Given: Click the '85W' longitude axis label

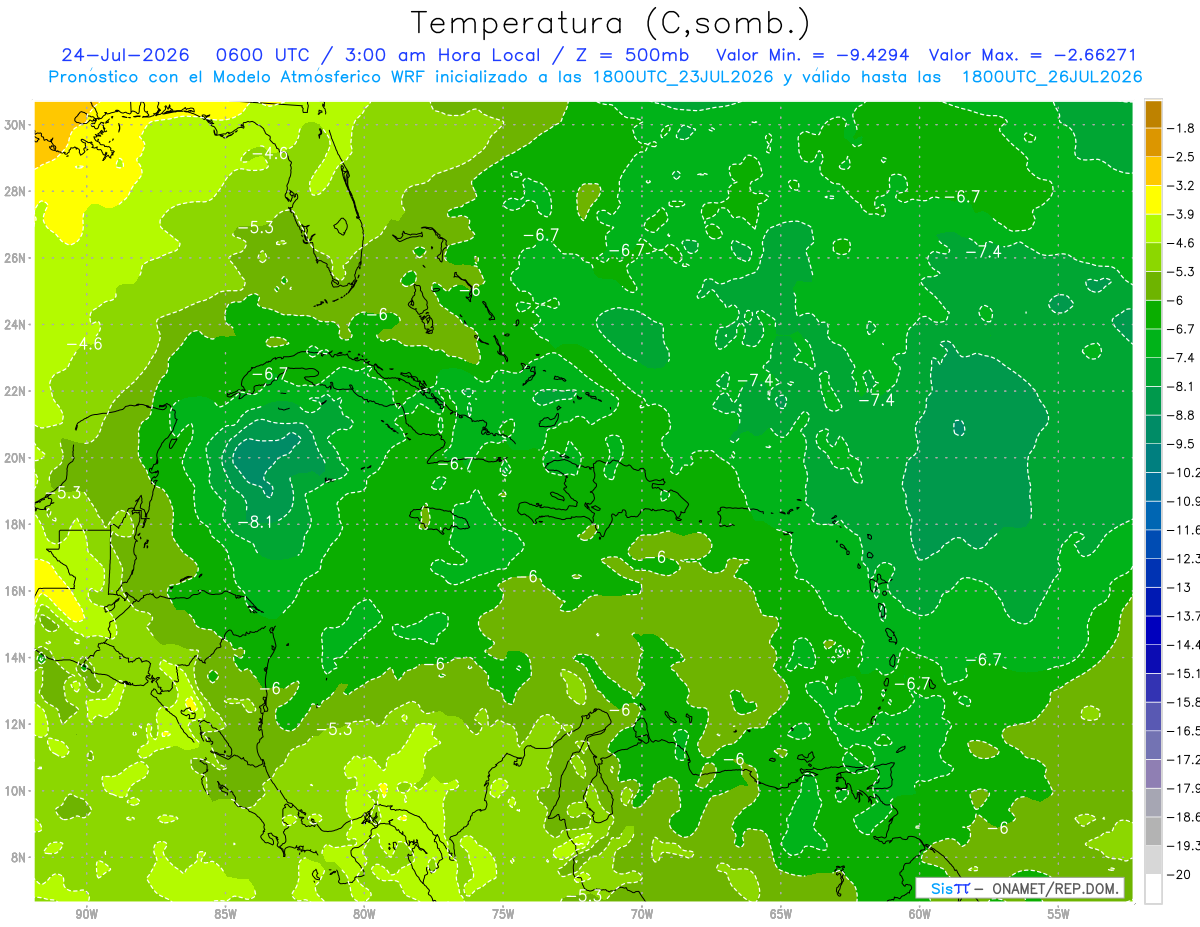Looking at the screenshot, I should pos(225,915).
